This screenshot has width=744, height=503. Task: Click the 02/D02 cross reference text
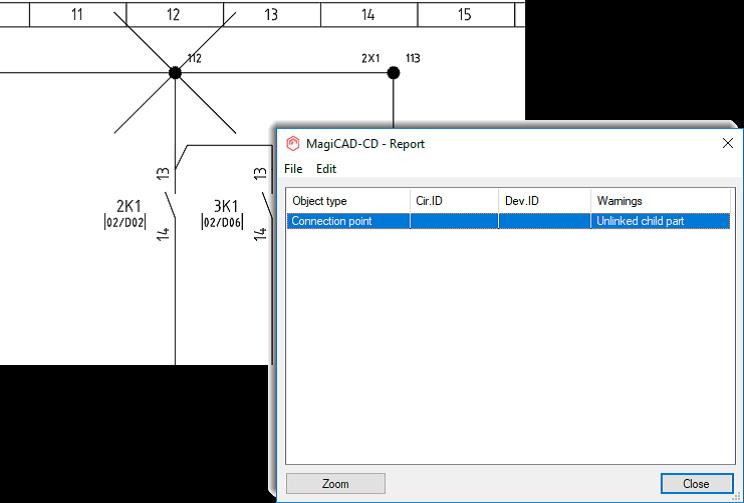tap(125, 222)
